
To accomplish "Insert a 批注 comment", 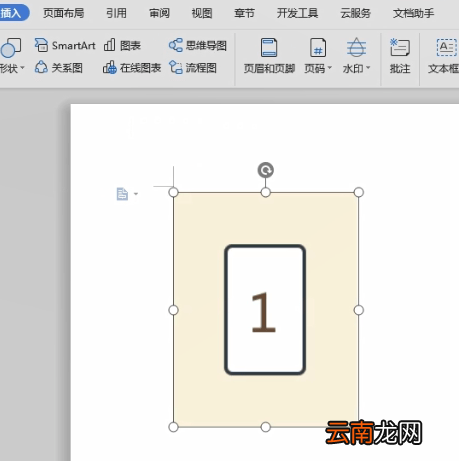I will [x=400, y=56].
